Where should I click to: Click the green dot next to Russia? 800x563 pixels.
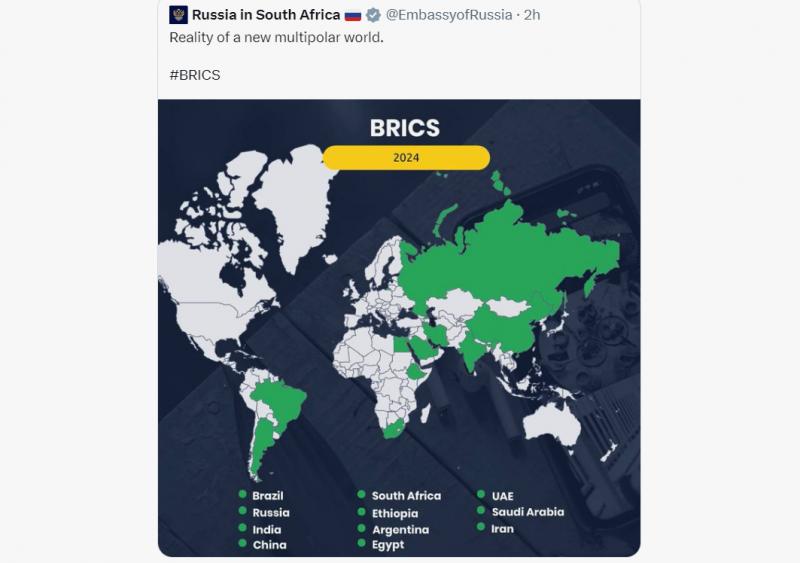coord(243,511)
